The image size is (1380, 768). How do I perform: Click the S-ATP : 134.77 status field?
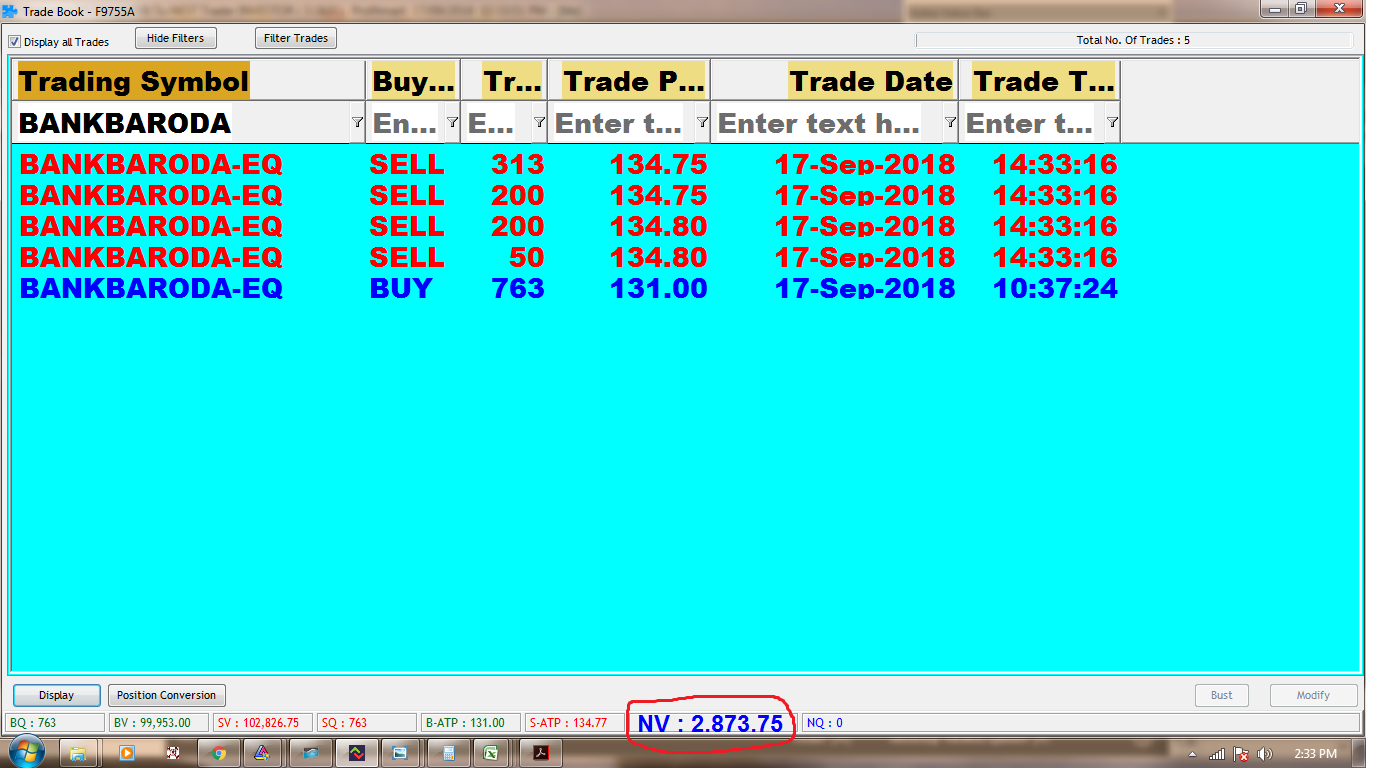point(575,722)
